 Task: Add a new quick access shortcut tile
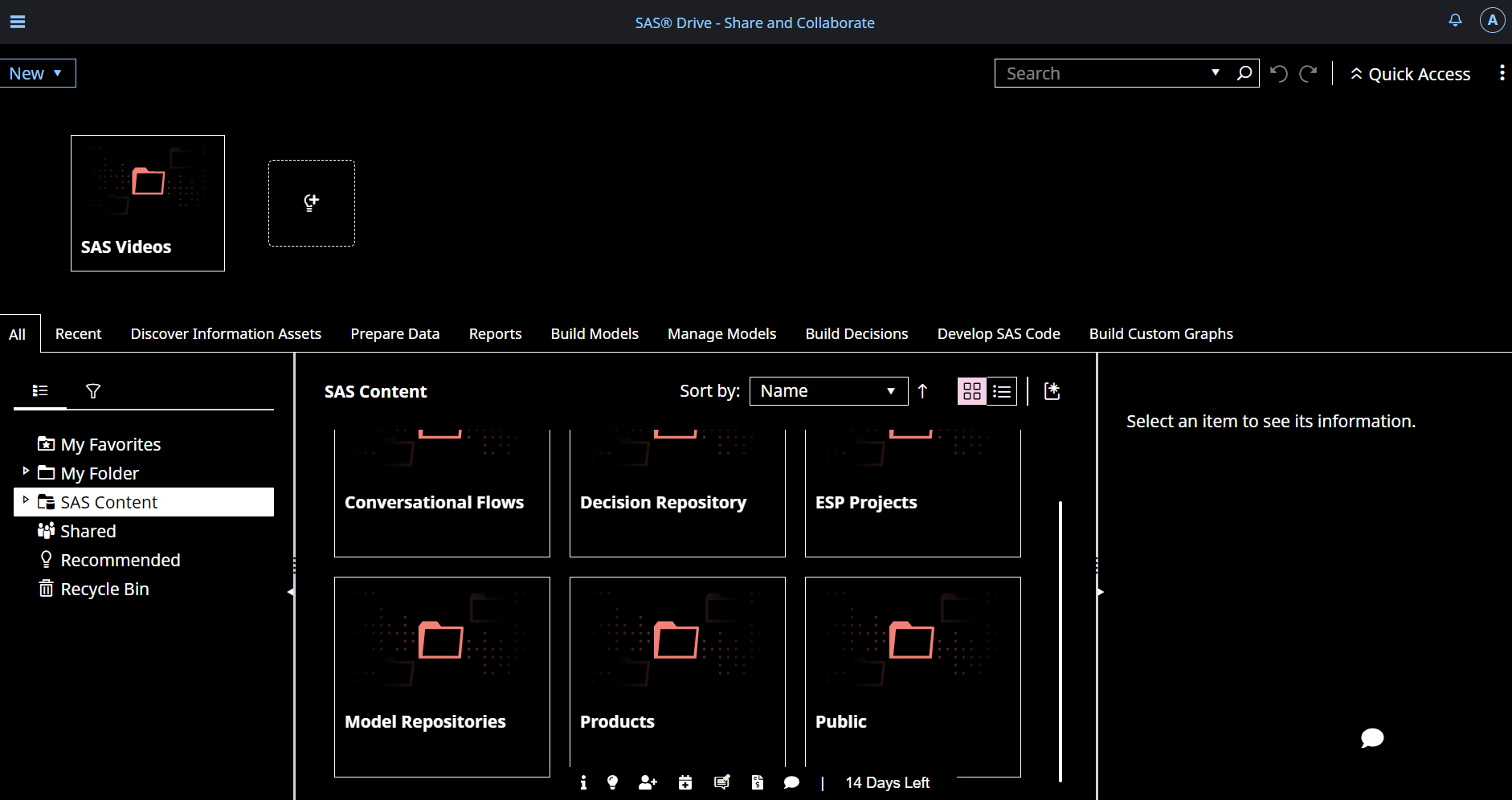tap(312, 203)
